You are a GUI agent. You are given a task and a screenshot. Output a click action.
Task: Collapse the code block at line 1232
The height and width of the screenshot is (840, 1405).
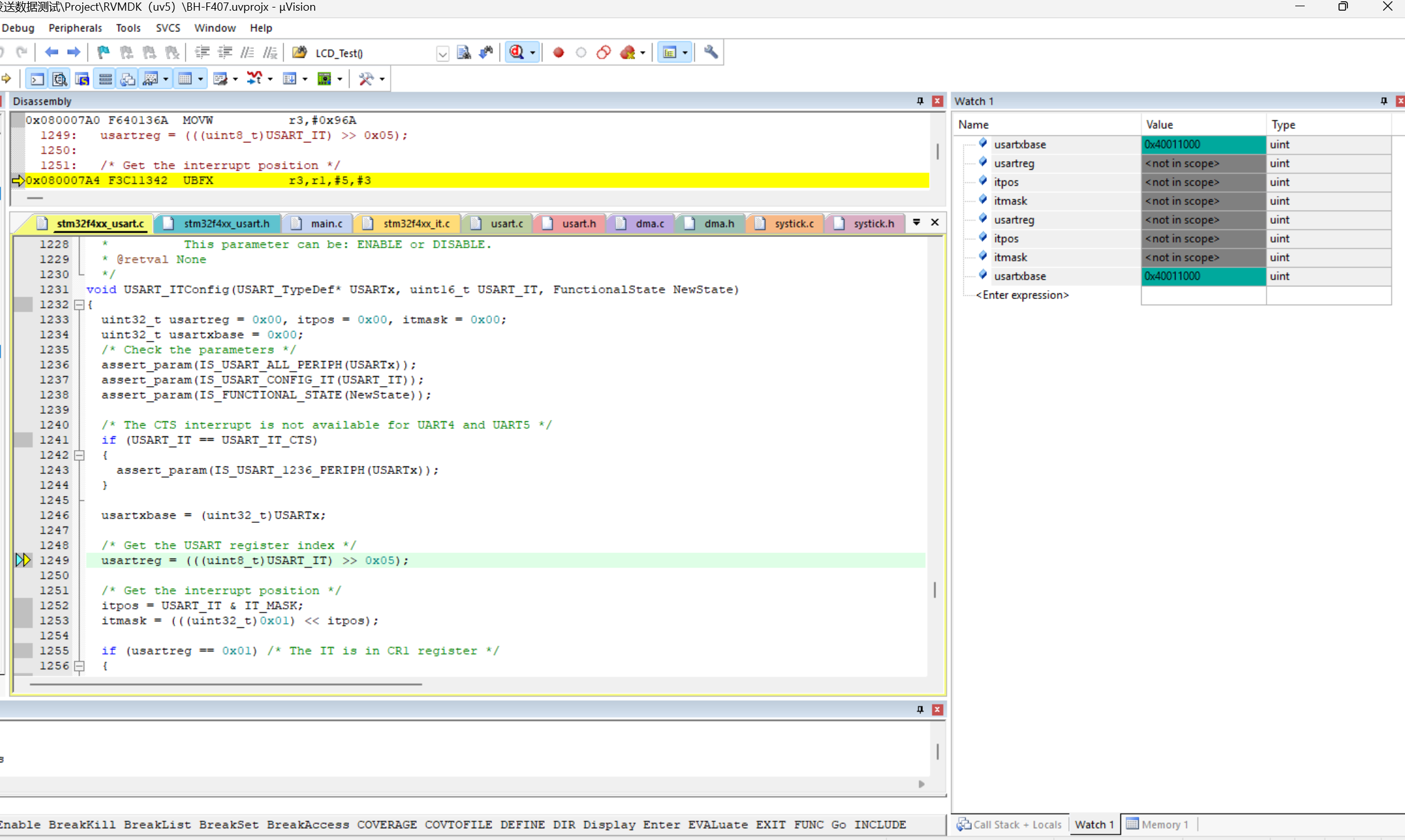[x=80, y=305]
